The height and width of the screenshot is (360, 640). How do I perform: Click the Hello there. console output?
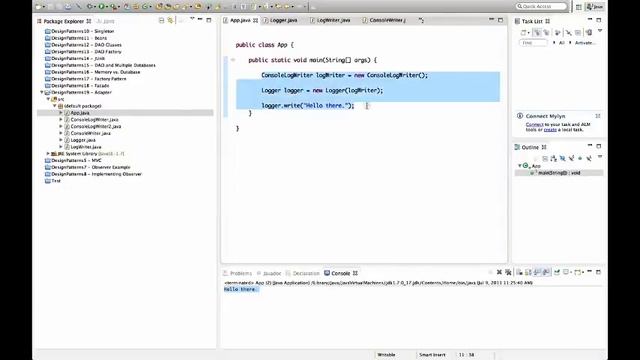[240, 289]
